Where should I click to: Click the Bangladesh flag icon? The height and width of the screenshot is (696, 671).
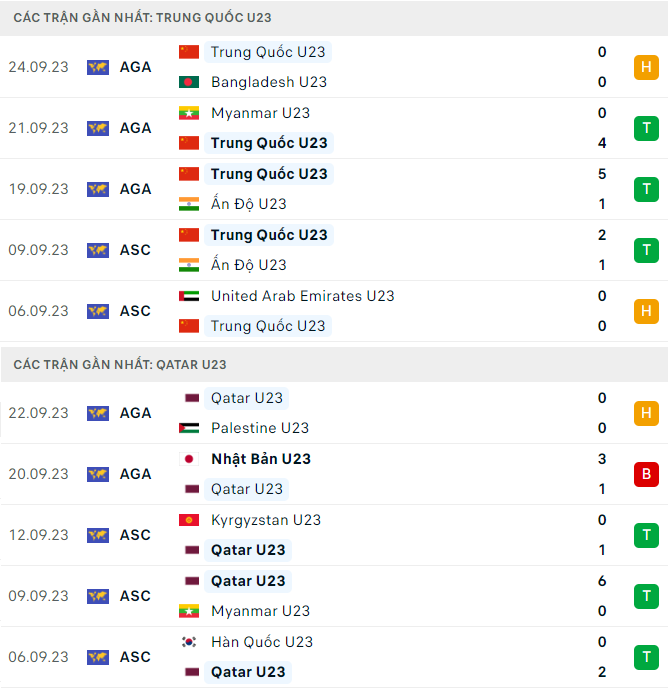(189, 82)
